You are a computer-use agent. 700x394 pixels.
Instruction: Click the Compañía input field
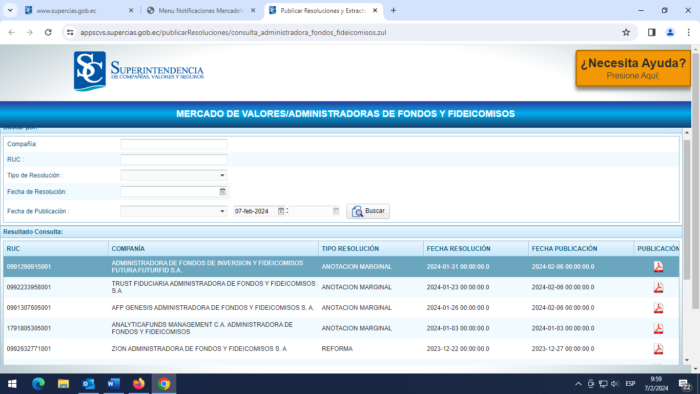(x=174, y=144)
